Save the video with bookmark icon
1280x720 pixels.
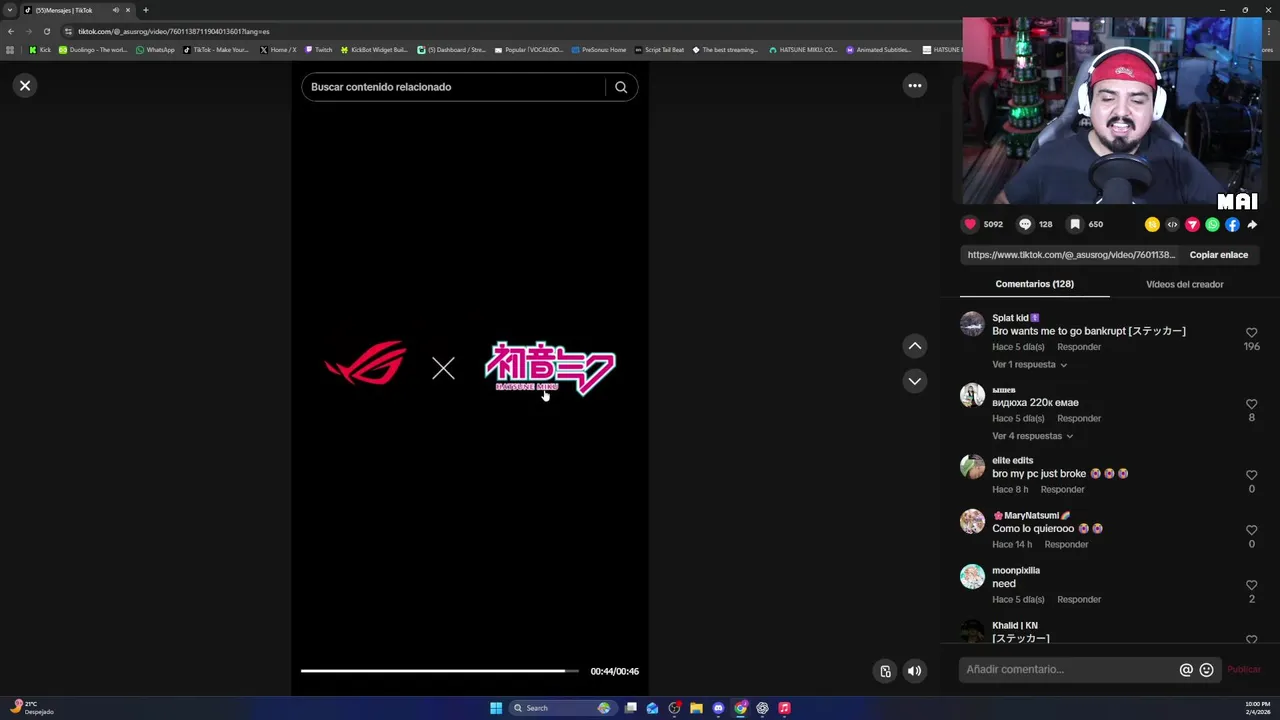click(x=1075, y=224)
